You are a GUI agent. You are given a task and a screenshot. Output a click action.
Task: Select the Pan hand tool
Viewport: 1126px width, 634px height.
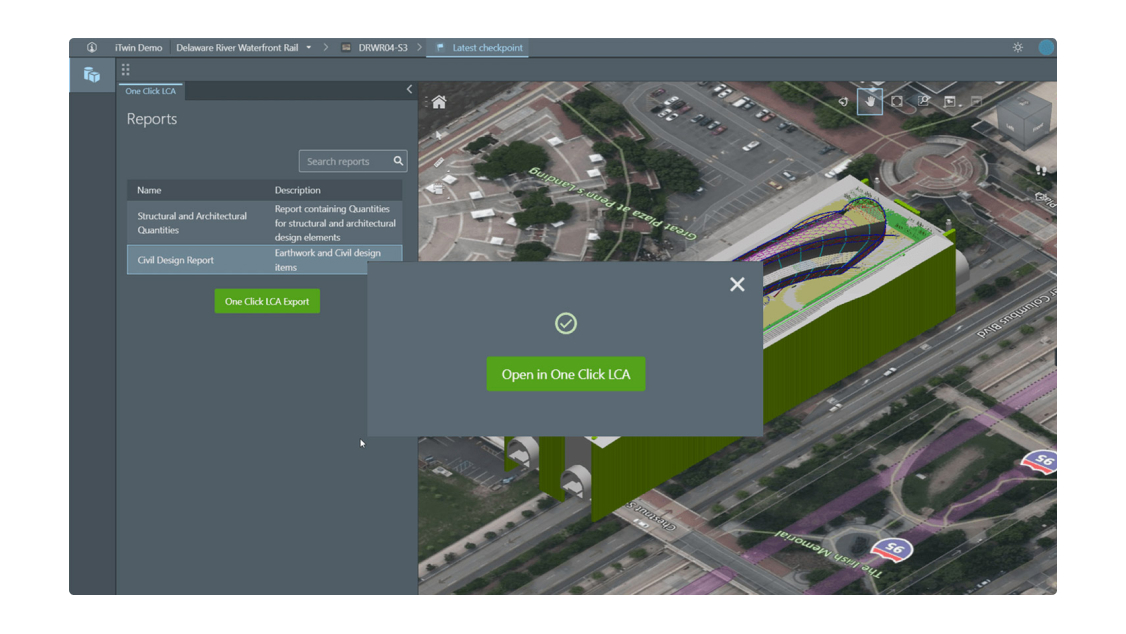(870, 101)
